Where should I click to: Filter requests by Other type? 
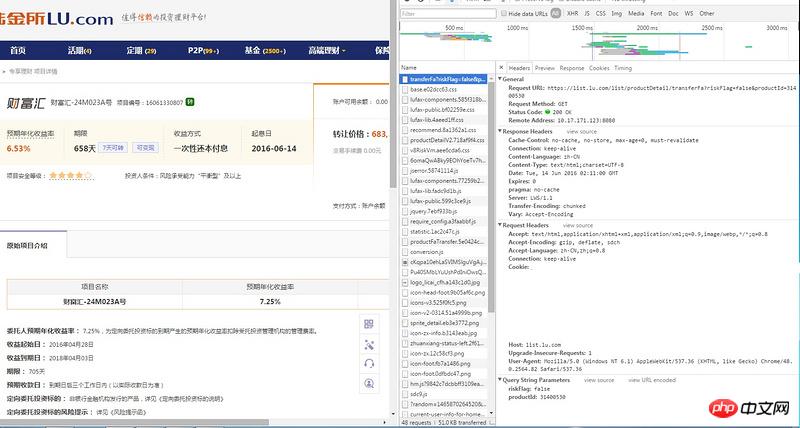pyautogui.click(x=707, y=14)
